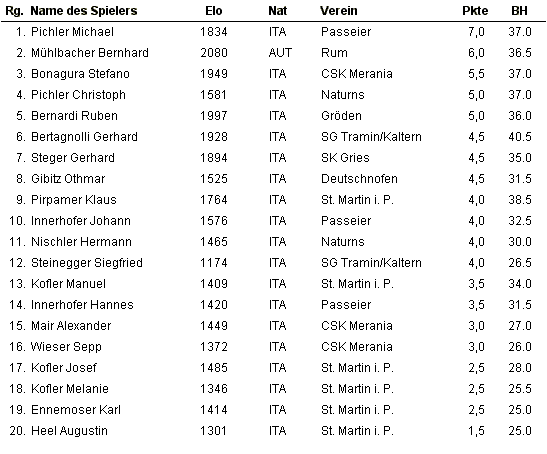The height and width of the screenshot is (454, 547).
Task: Click the Nat column header
Action: click(277, 11)
